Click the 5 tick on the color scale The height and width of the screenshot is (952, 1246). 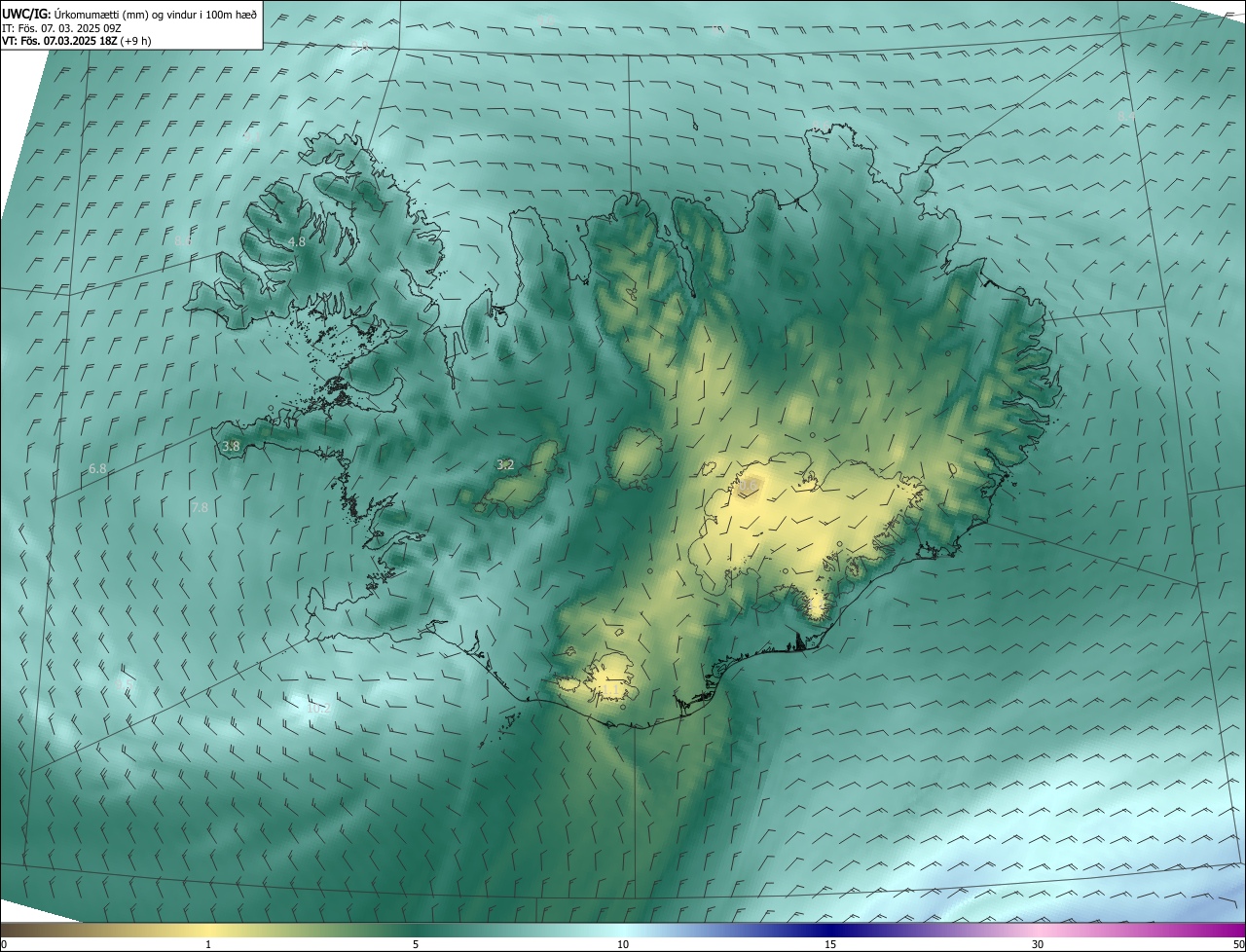pos(416,944)
